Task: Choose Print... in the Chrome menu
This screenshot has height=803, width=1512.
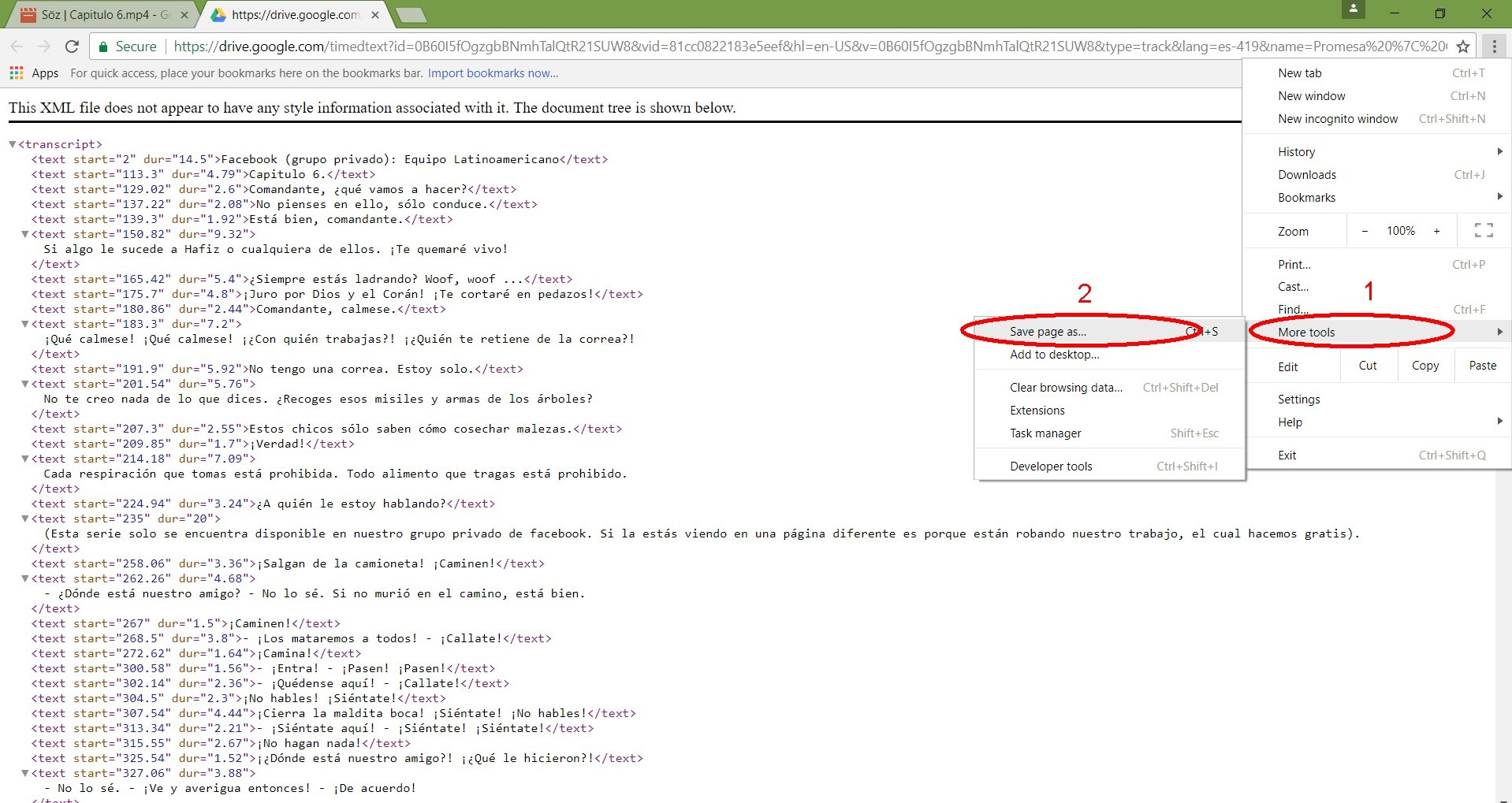Action: click(x=1377, y=265)
